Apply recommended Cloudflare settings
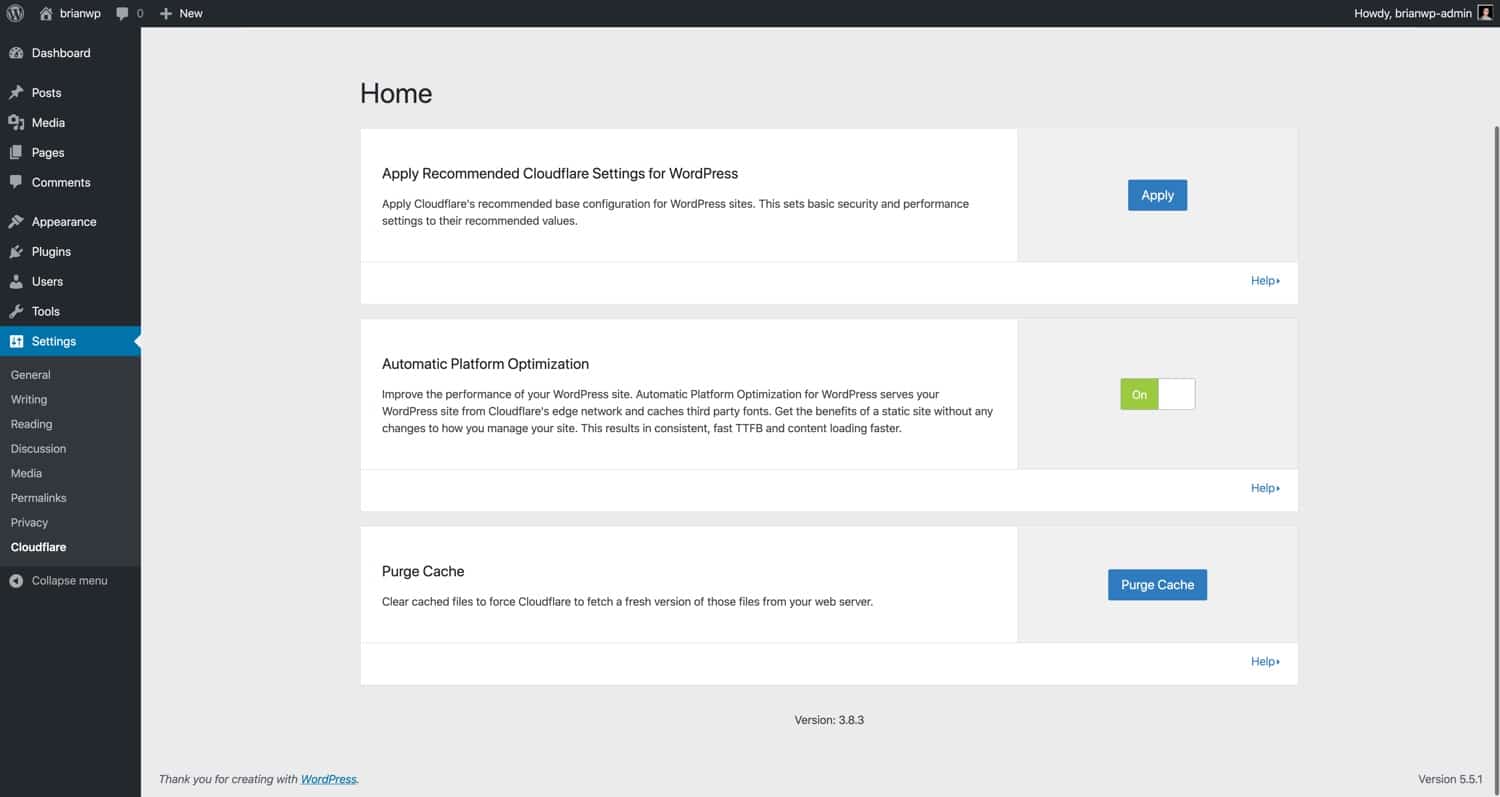The height and width of the screenshot is (797, 1500). [x=1157, y=195]
